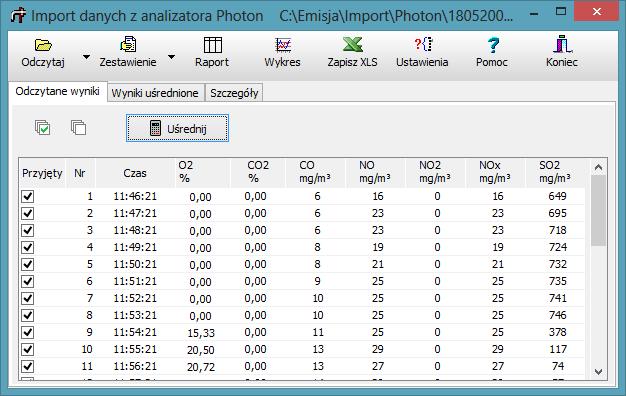The height and width of the screenshot is (396, 626).
Task: Open the Ustawienia settings icon
Action: click(x=423, y=44)
